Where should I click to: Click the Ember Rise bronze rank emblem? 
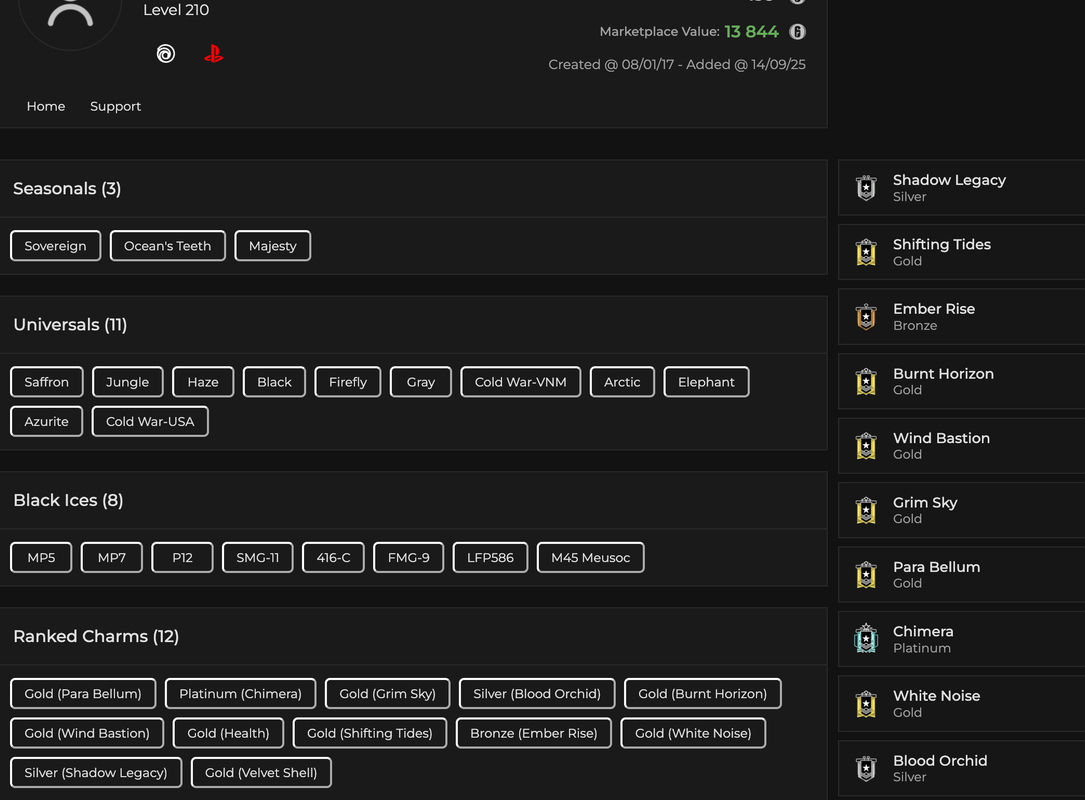tap(866, 316)
